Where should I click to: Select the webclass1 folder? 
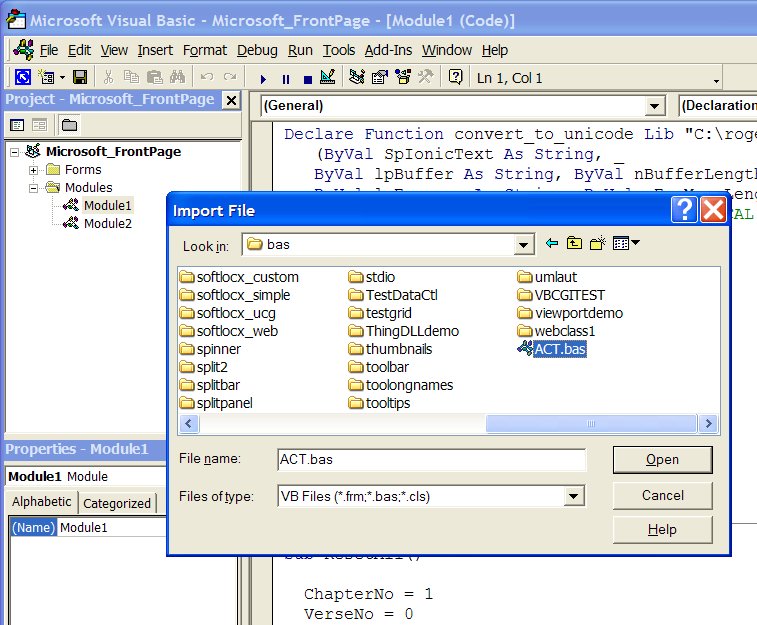(565, 331)
